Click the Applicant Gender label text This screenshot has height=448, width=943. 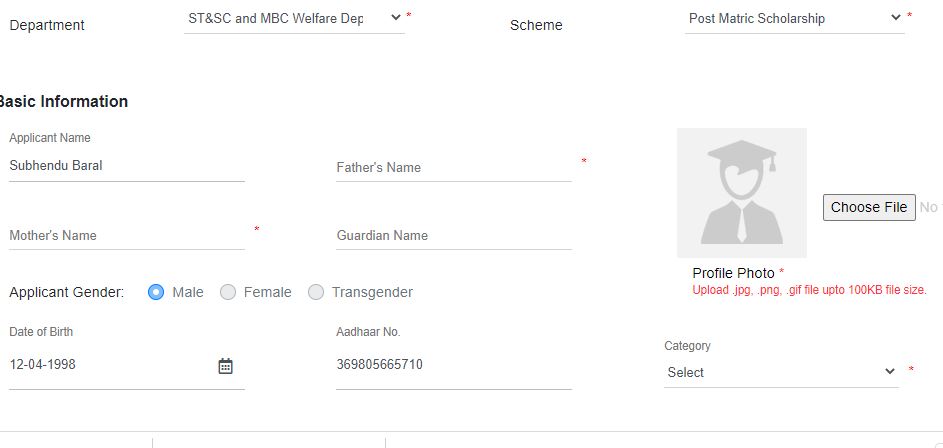point(67,292)
